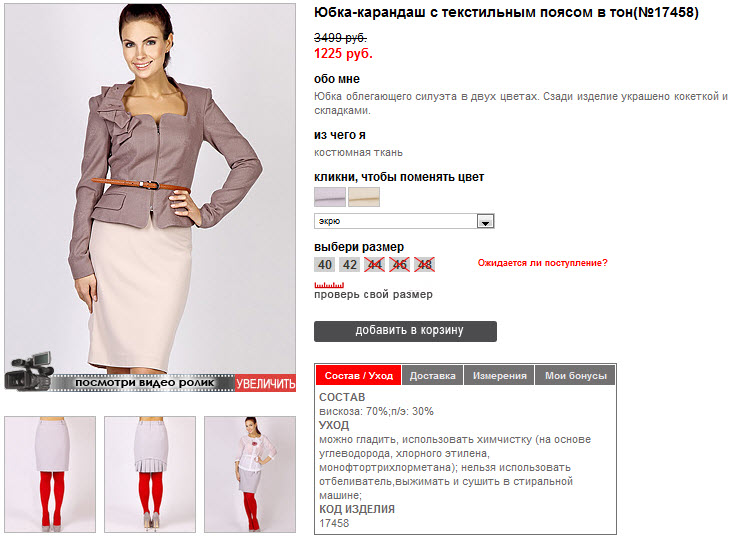Open the 'Ожидается ли поступление?' link
The width and height of the screenshot is (734, 539).
(543, 263)
